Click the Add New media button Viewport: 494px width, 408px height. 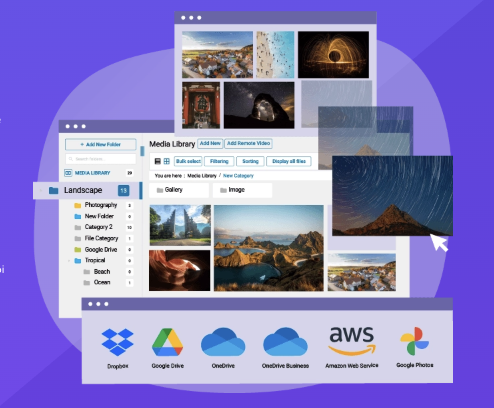pyautogui.click(x=210, y=143)
